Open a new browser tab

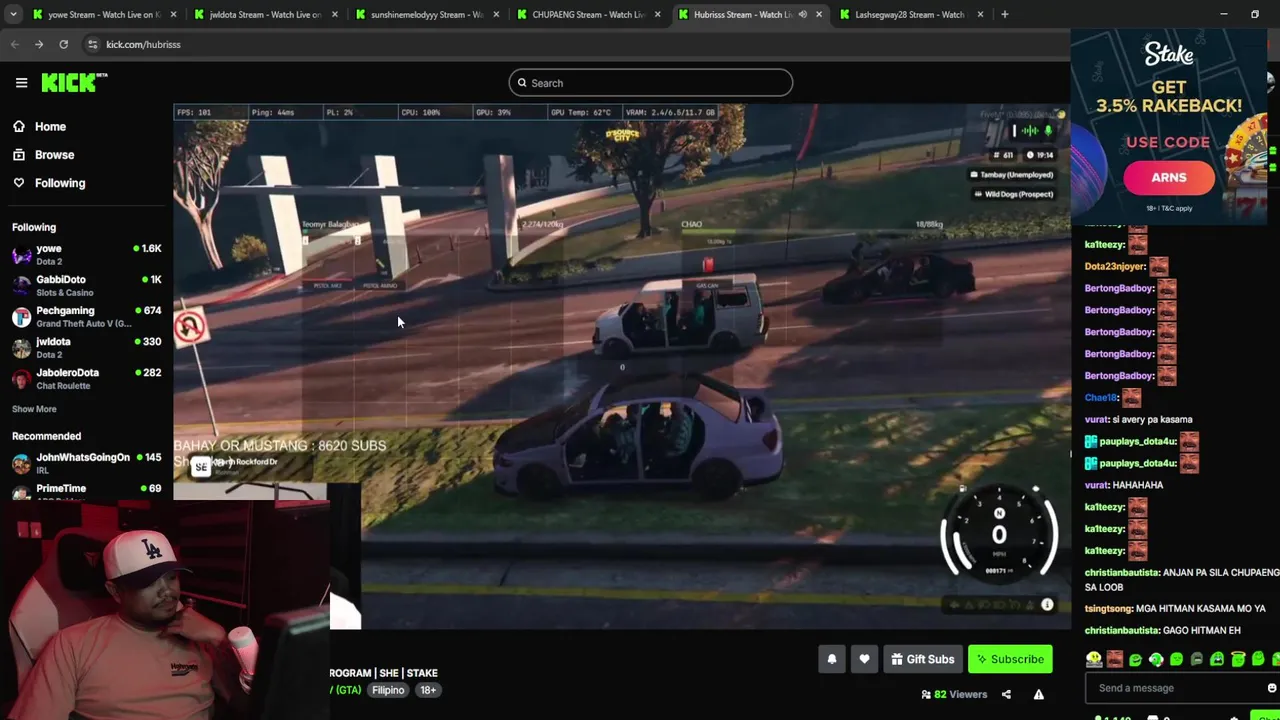point(1004,14)
